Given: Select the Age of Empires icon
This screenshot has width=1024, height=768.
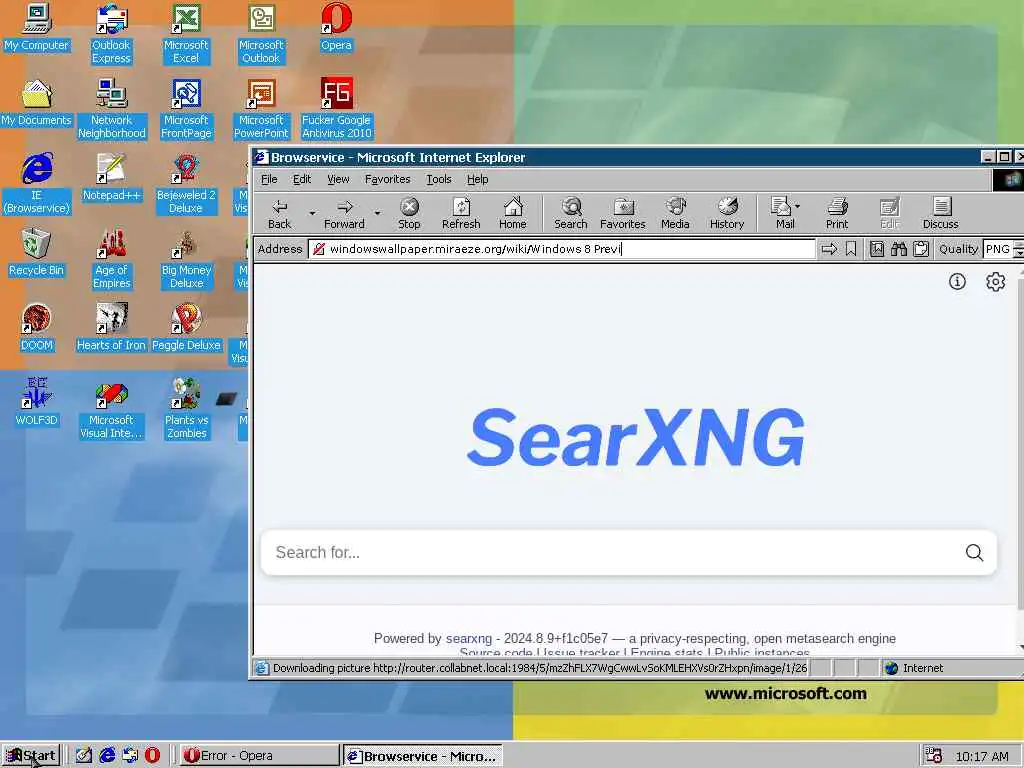Looking at the screenshot, I should pyautogui.click(x=111, y=259).
